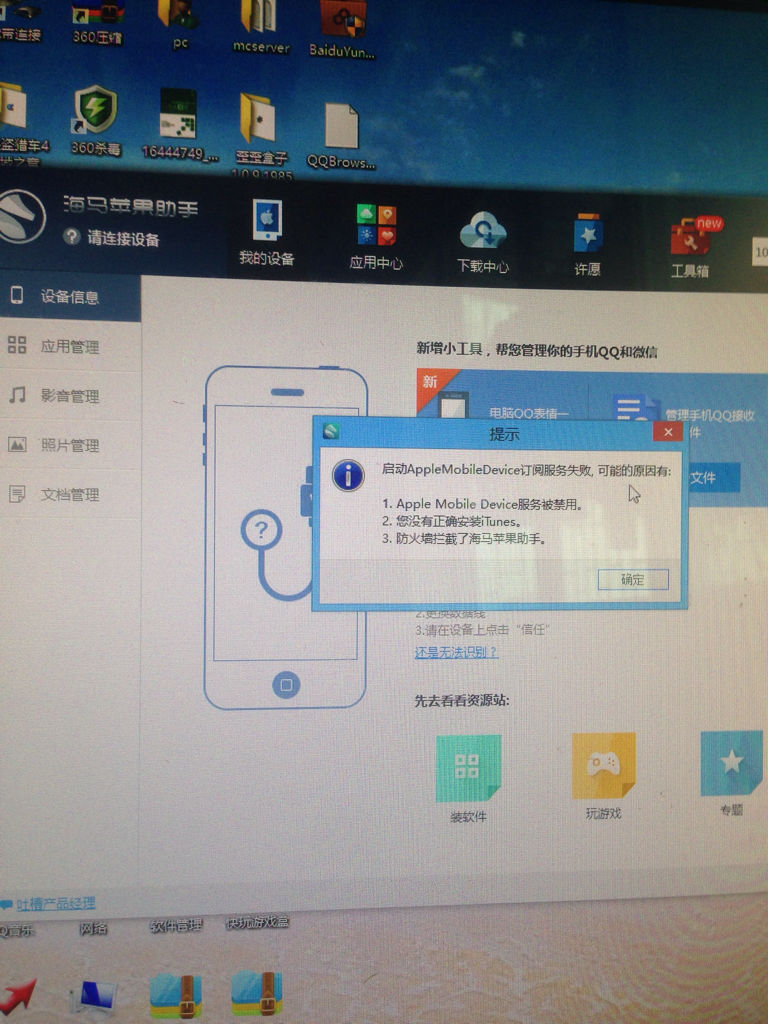Click the phone home button illustration
Image resolution: width=768 pixels, height=1024 pixels.
(x=286, y=684)
